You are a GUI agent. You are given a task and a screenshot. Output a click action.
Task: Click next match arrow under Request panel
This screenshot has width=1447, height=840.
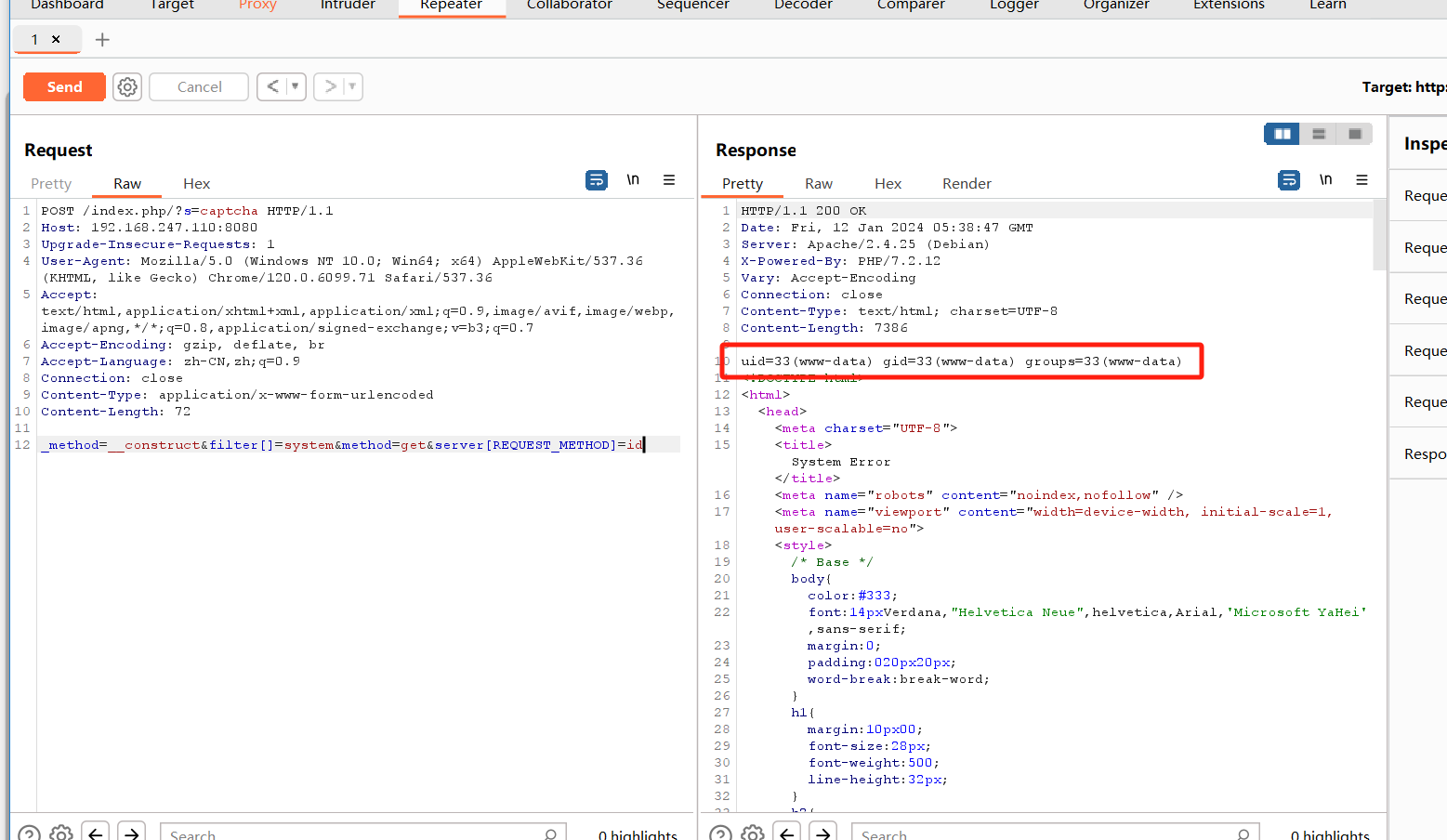pyautogui.click(x=132, y=833)
